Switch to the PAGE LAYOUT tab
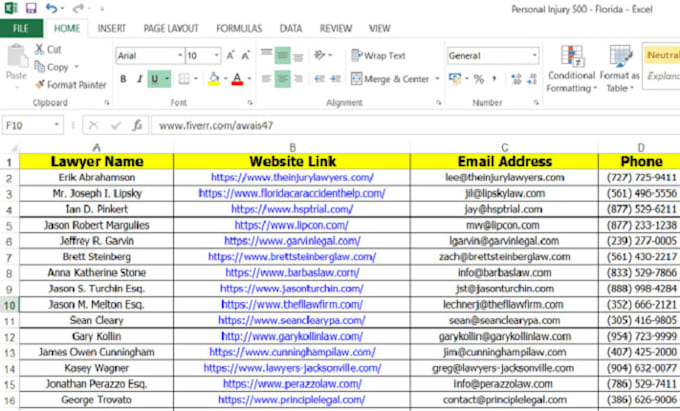 pyautogui.click(x=171, y=29)
